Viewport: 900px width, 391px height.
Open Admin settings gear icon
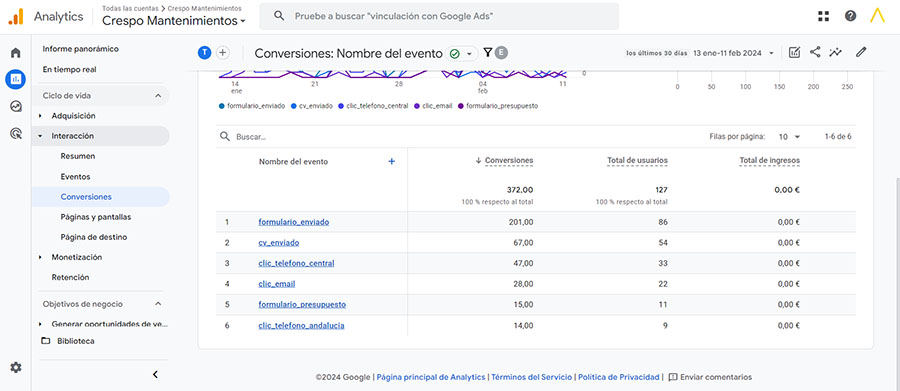[x=15, y=367]
